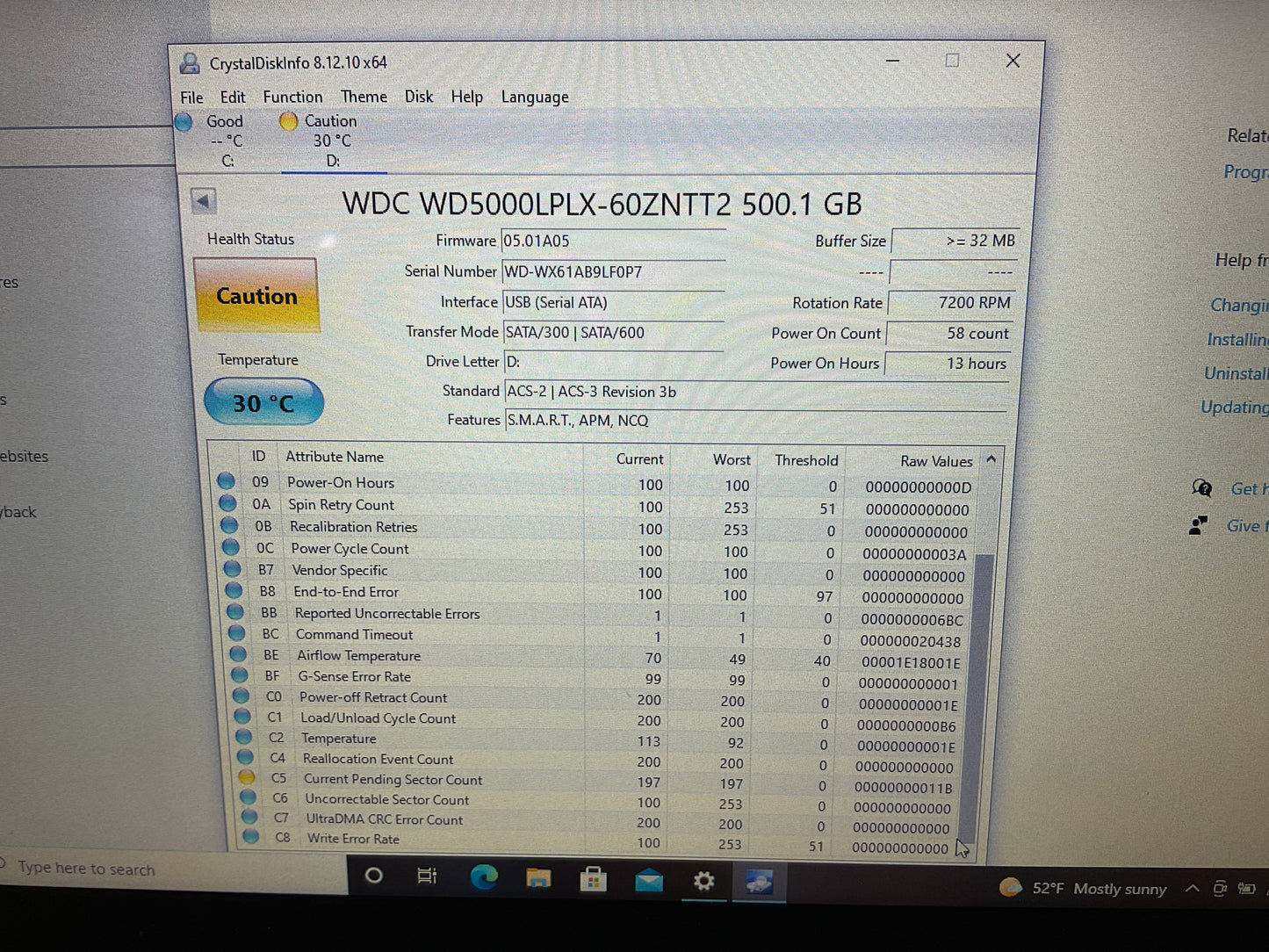The width and height of the screenshot is (1269, 952).
Task: Open the Function menu
Action: click(x=292, y=97)
